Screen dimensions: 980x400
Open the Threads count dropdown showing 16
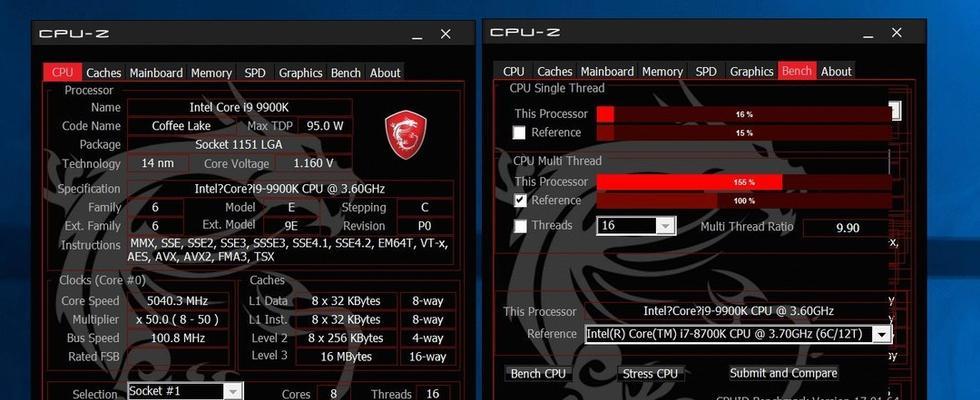click(x=636, y=226)
